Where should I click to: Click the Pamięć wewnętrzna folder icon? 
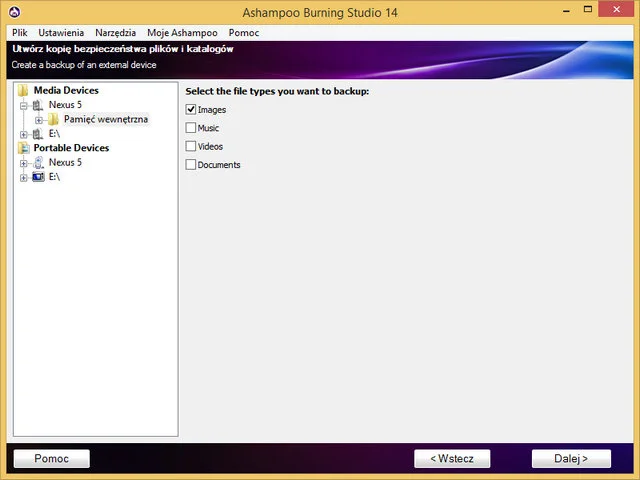click(x=54, y=119)
